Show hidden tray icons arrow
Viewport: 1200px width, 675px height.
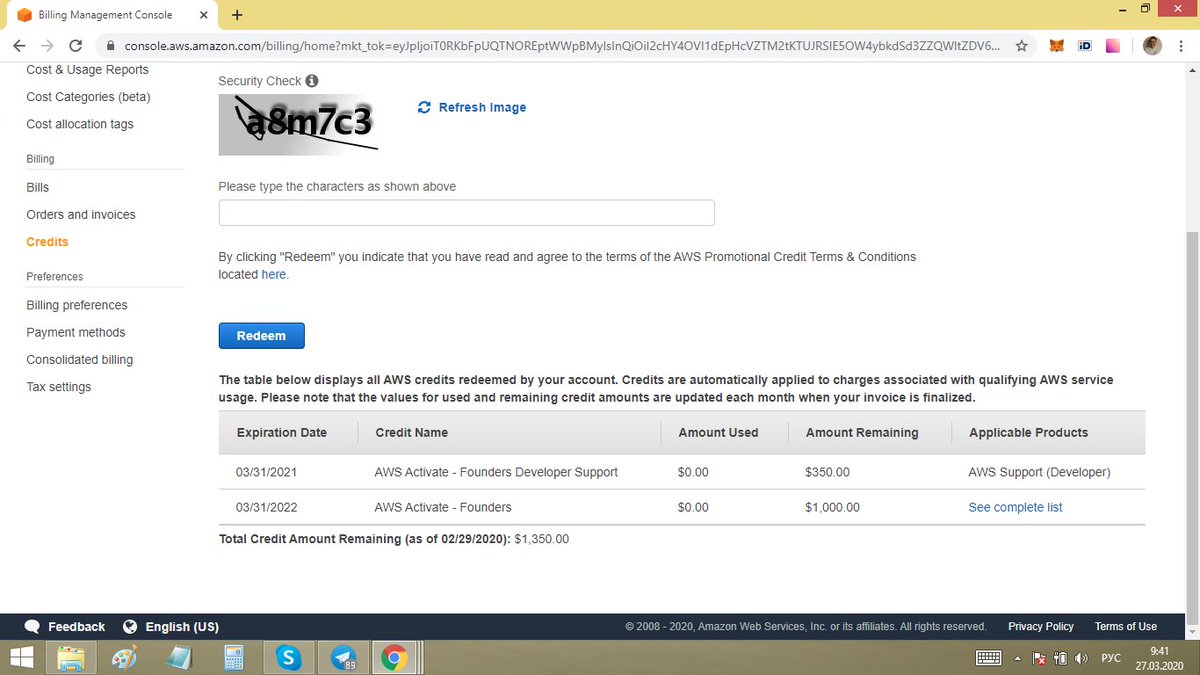tap(1017, 659)
